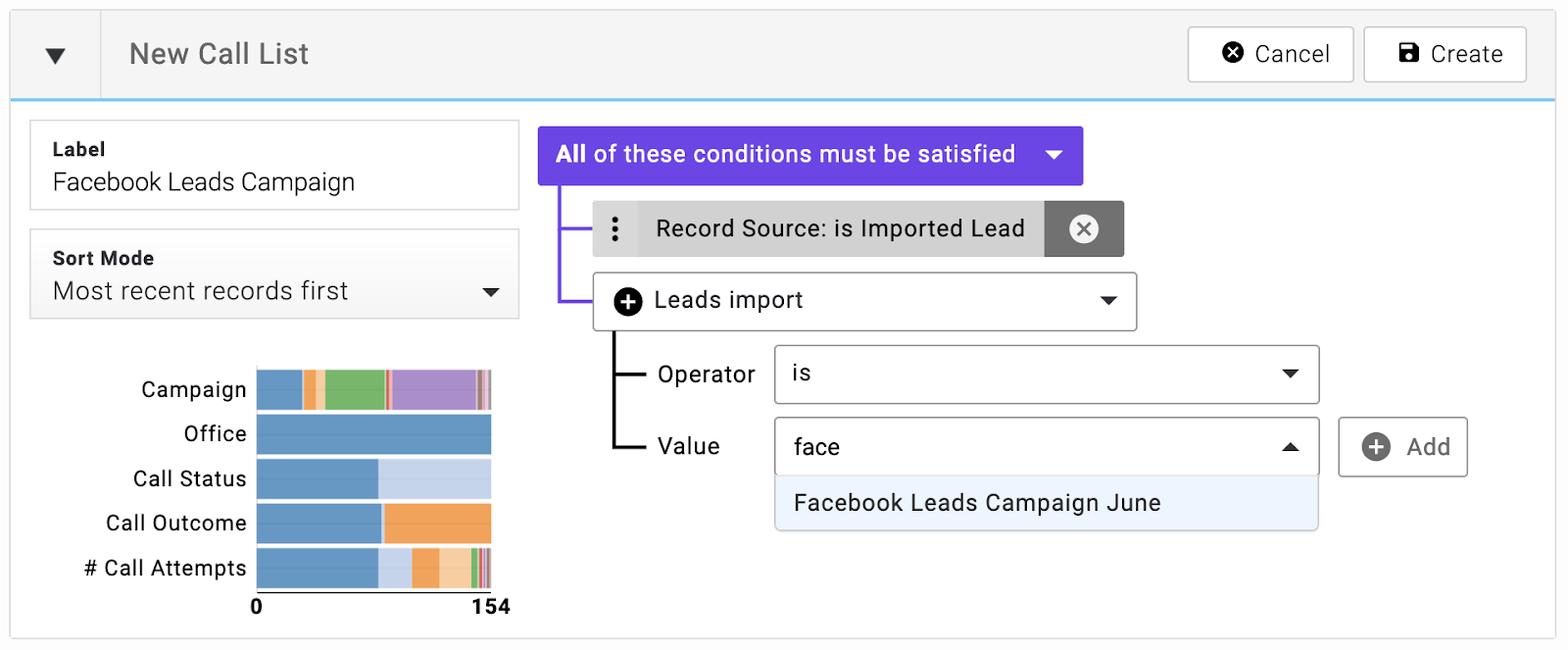Collapse the New Call List panel triangle
This screenshot has height=650, width=1568.
pyautogui.click(x=56, y=56)
